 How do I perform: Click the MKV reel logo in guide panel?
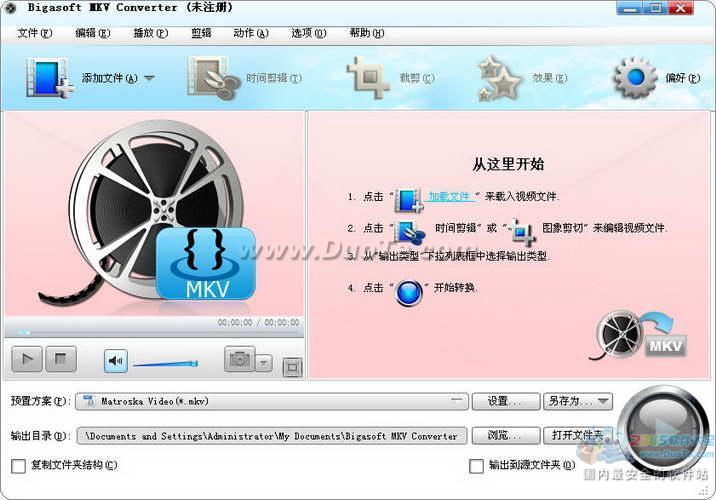(x=638, y=335)
